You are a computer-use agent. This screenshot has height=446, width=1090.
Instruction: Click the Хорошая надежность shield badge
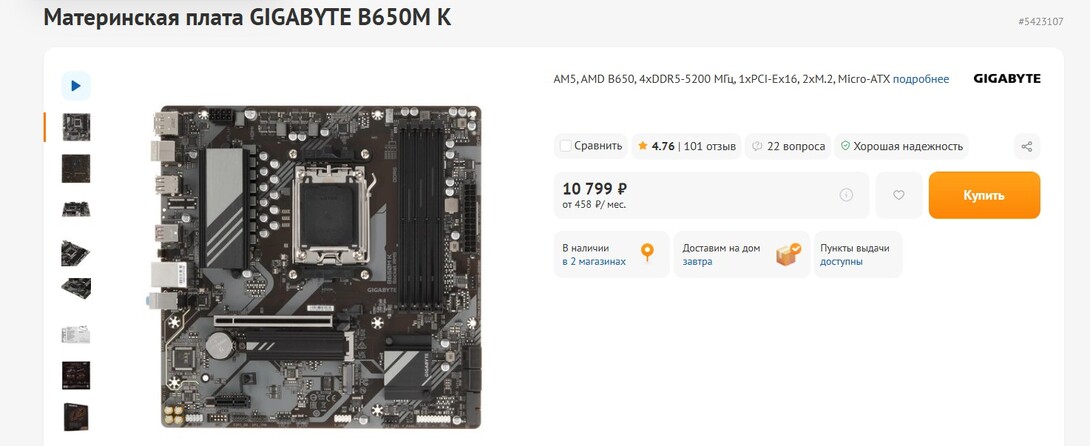[902, 147]
